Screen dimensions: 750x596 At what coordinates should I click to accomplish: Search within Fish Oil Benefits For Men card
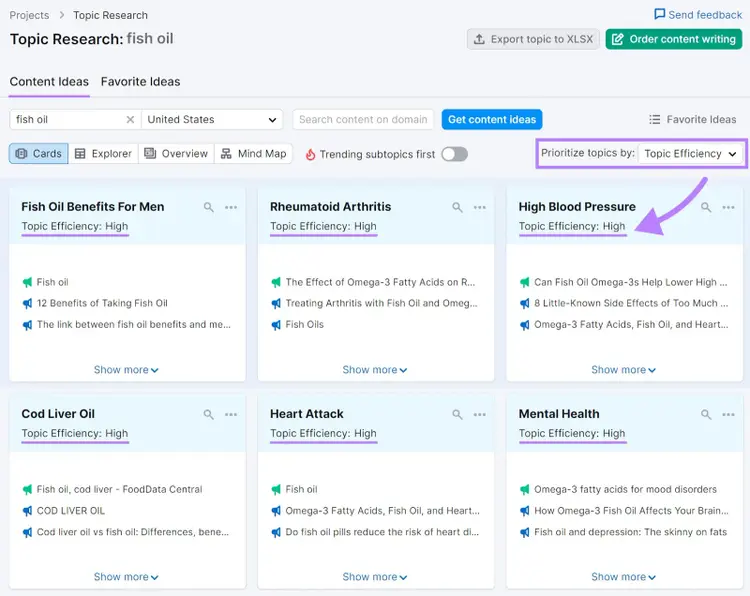pyautogui.click(x=209, y=207)
